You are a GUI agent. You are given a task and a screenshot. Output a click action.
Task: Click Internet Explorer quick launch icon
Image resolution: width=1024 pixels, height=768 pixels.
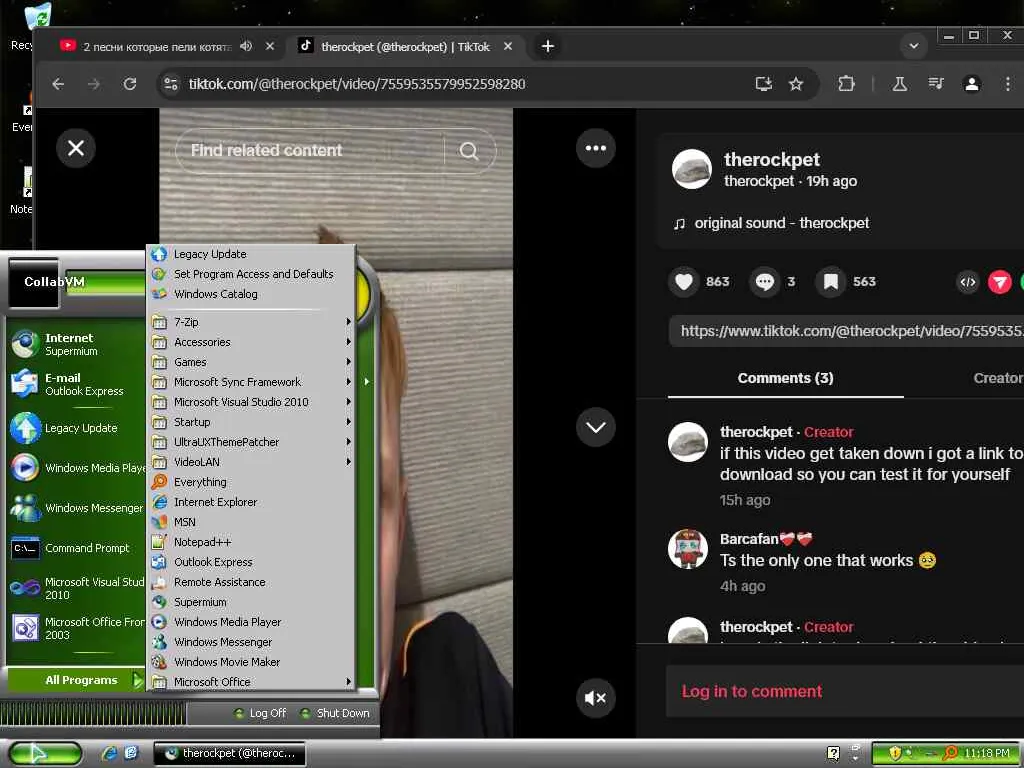pos(109,754)
